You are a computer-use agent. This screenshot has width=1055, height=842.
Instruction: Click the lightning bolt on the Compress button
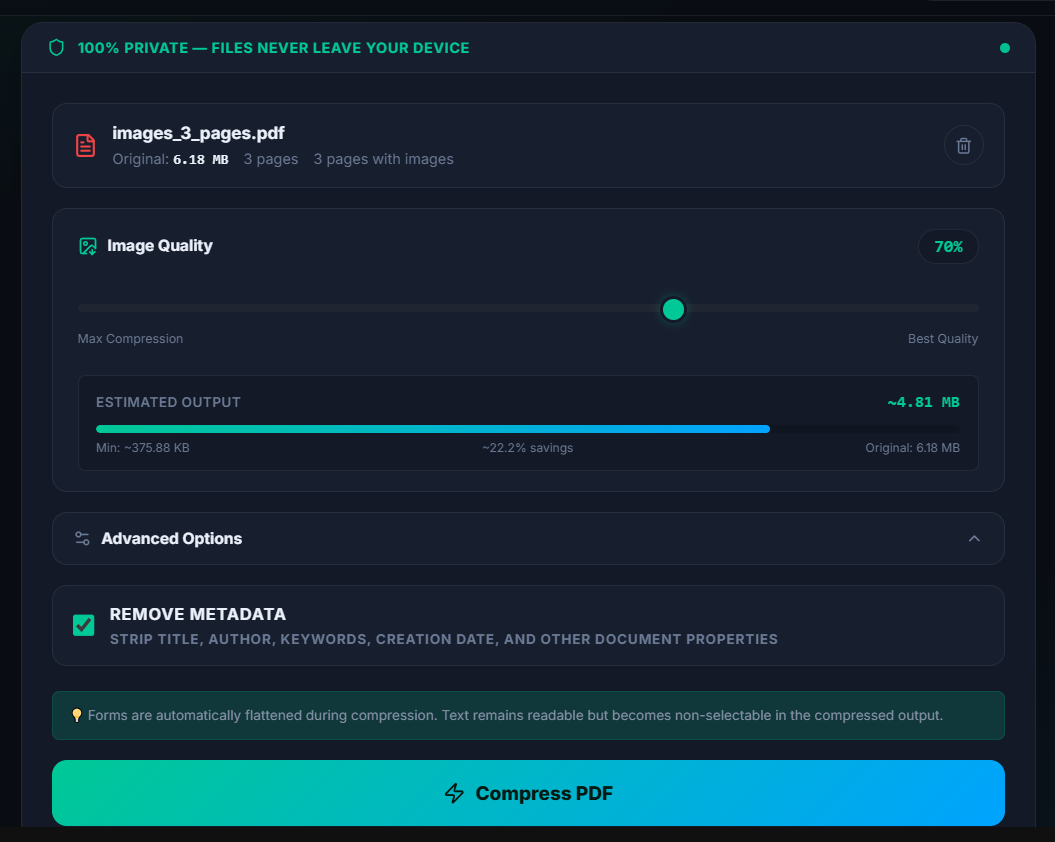454,793
